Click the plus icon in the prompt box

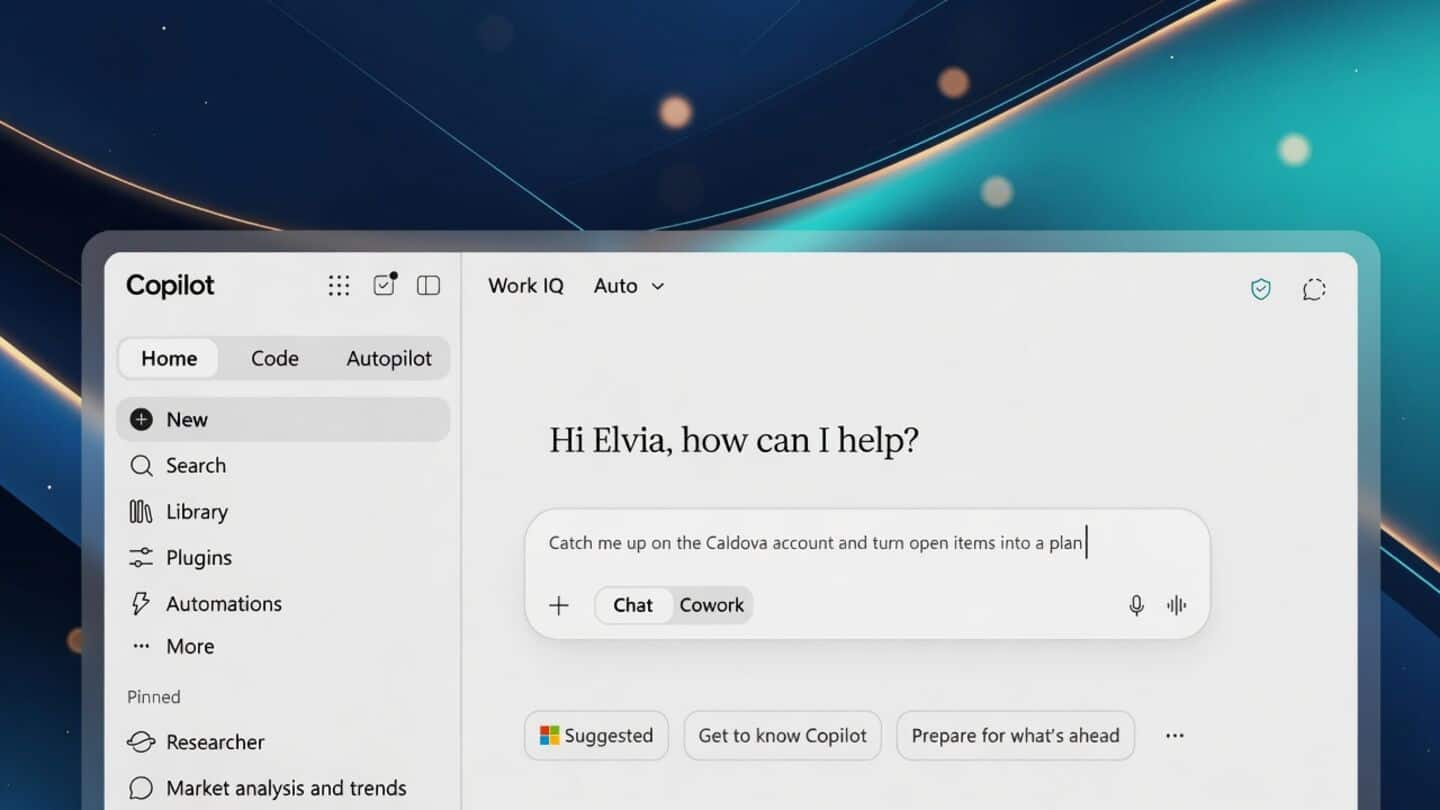click(x=559, y=605)
